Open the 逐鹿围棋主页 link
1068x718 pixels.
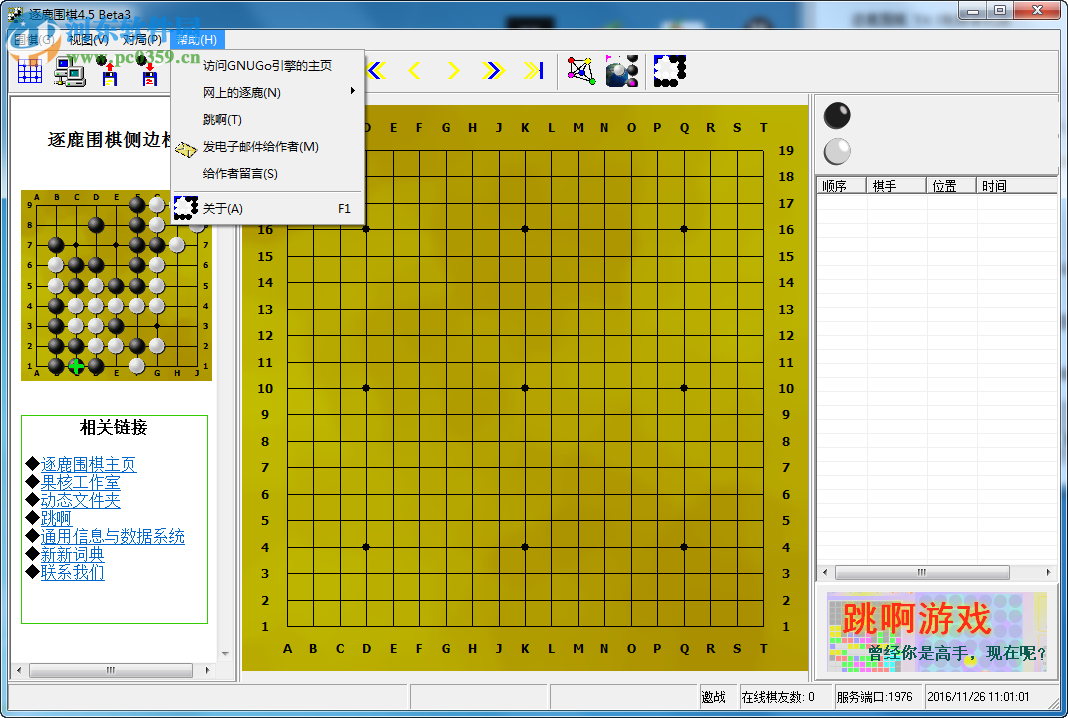89,464
